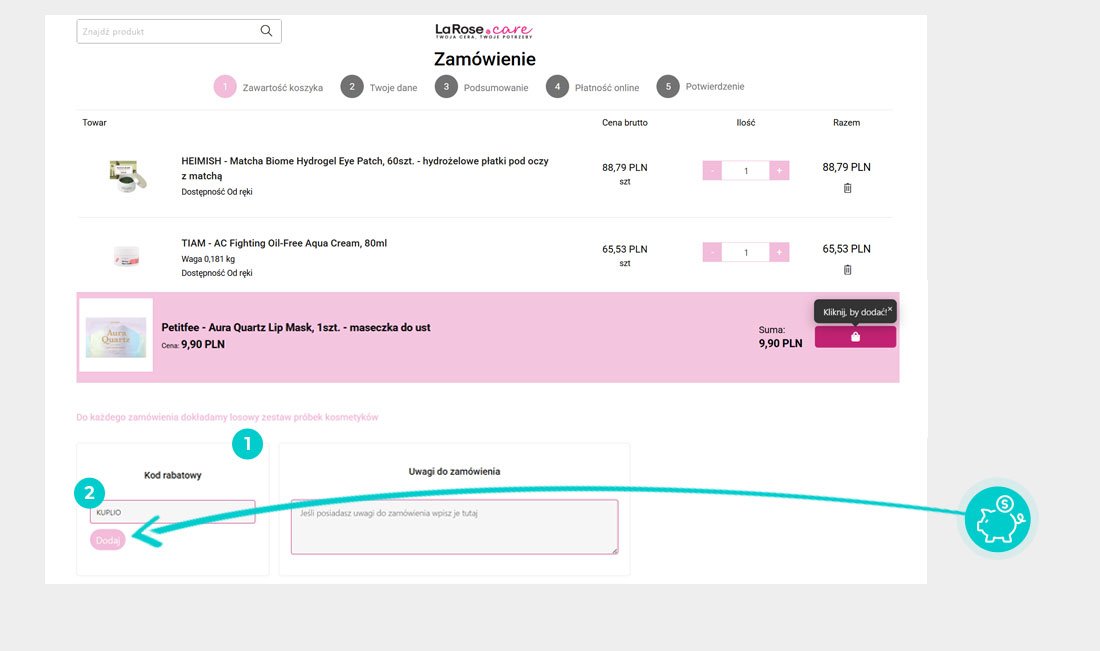This screenshot has height=651, width=1100.
Task: Add Aura Quartz Lip Mask to cart
Action: pyautogui.click(x=855, y=337)
